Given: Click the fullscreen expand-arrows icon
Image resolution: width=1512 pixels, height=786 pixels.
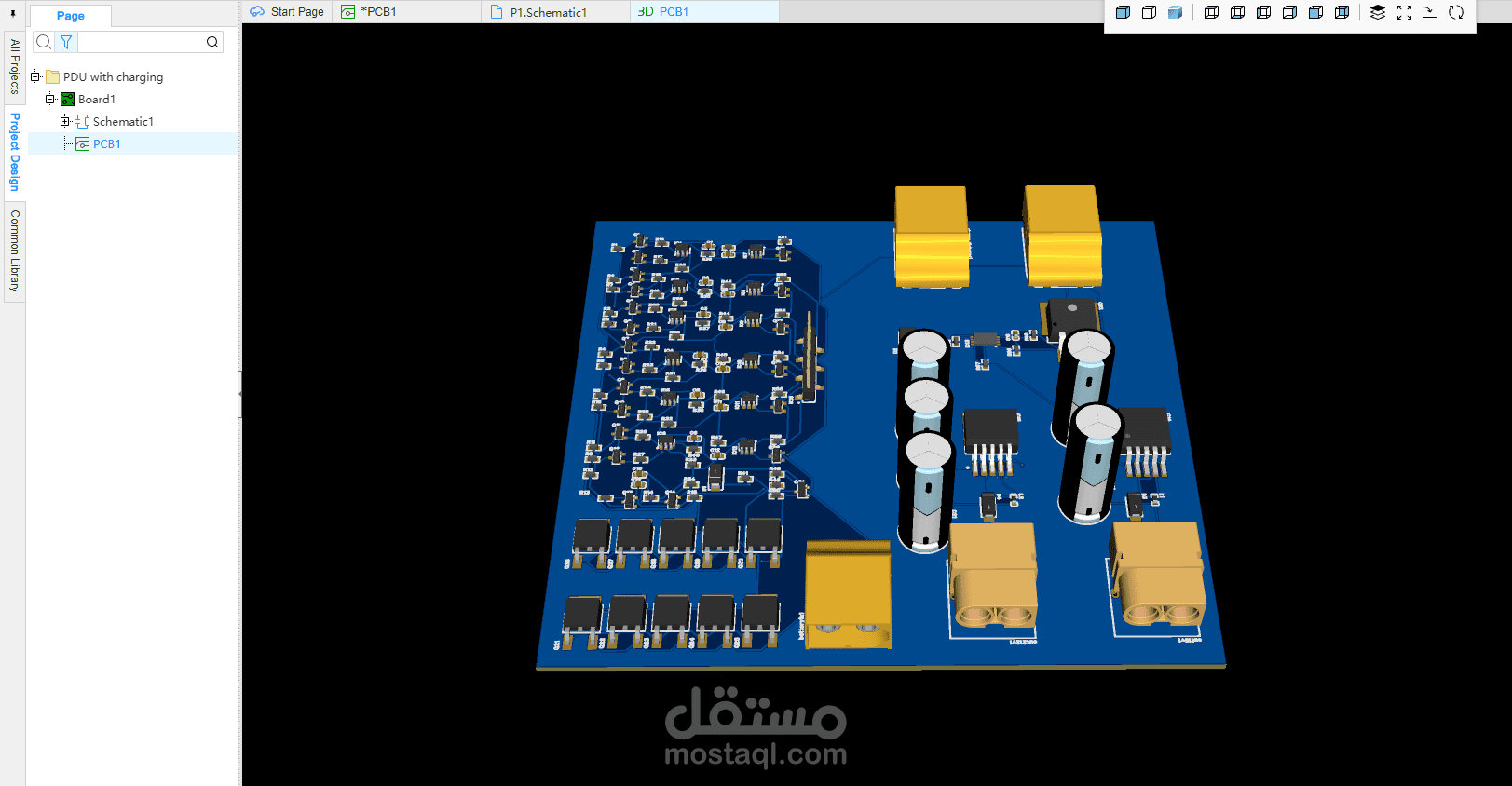Looking at the screenshot, I should pyautogui.click(x=1404, y=12).
